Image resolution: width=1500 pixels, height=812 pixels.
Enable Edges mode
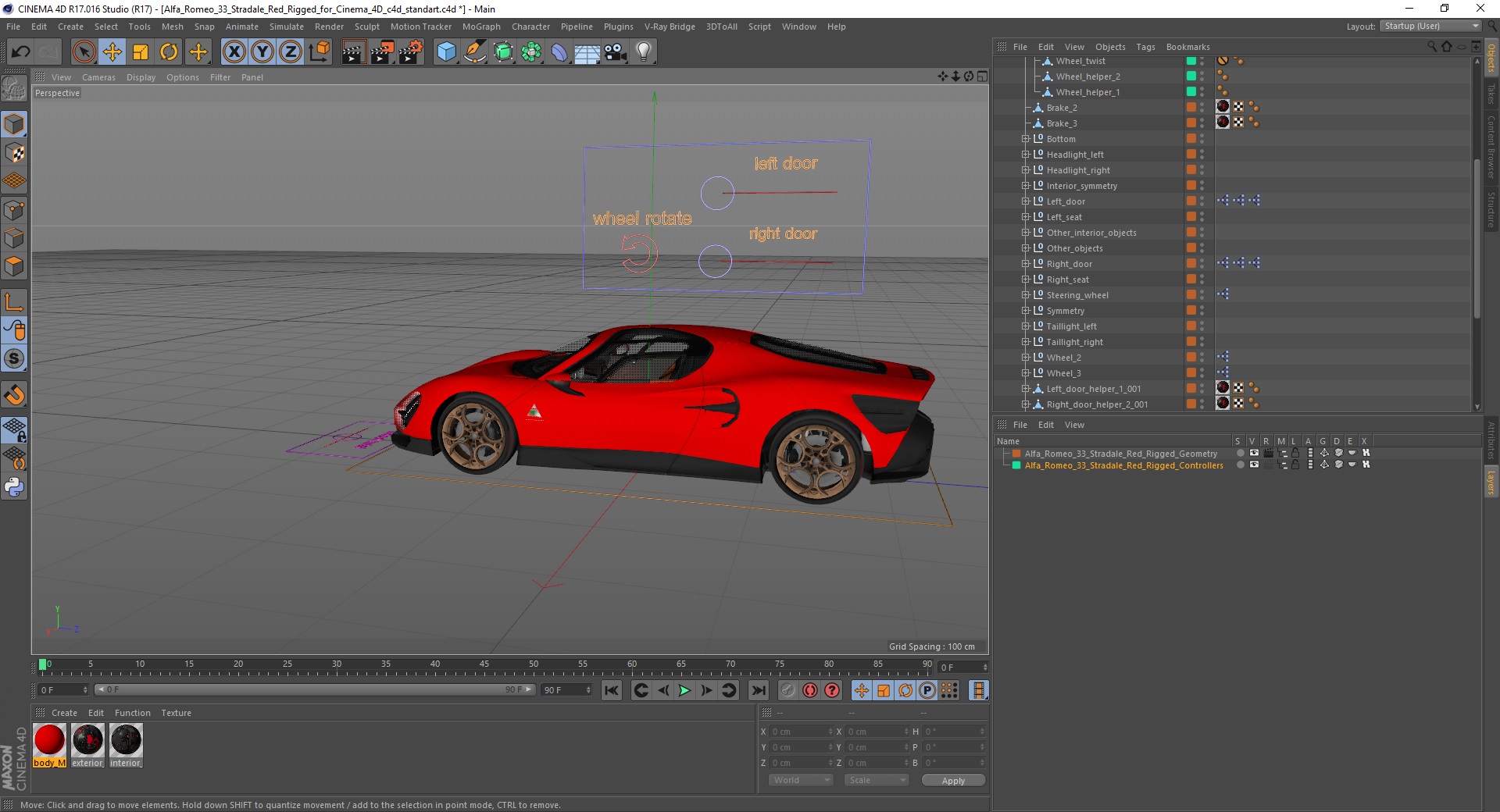(x=14, y=237)
